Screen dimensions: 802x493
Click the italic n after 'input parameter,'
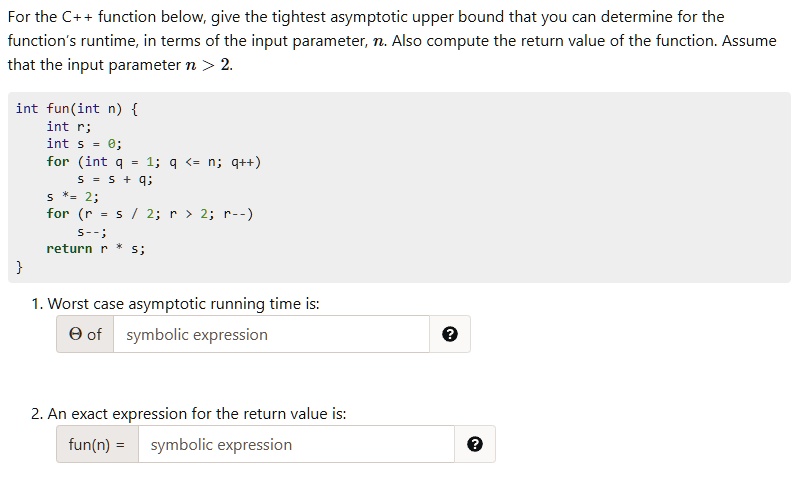[378, 41]
